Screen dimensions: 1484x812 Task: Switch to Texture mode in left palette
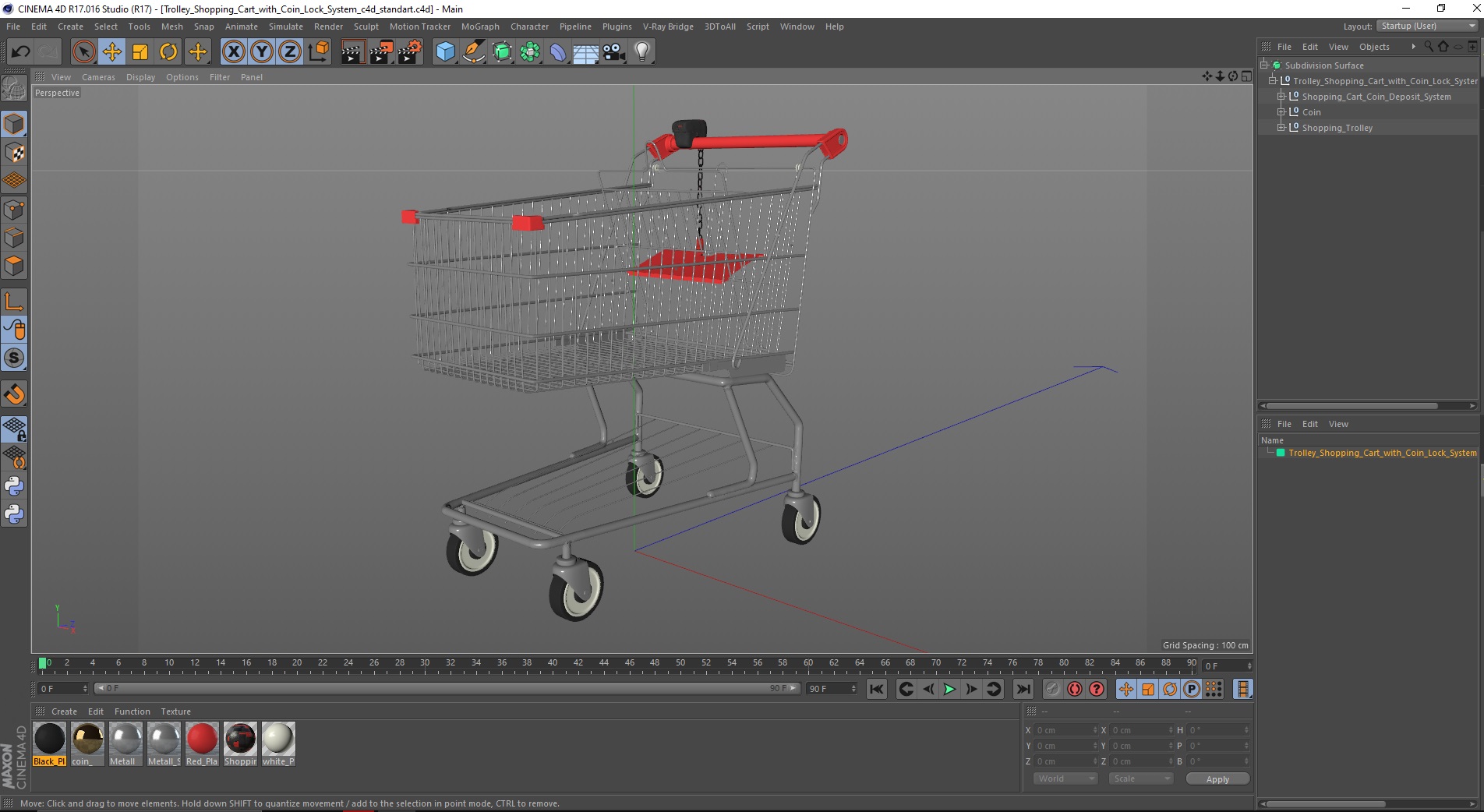[14, 153]
